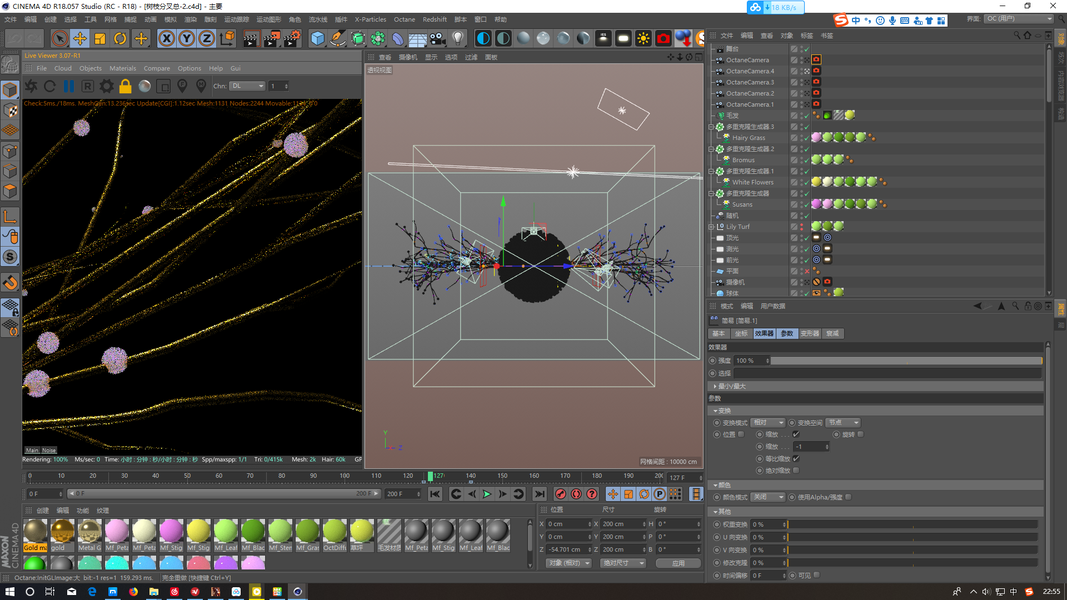
Task: Open render settings clapperboard with gear
Action: [291, 39]
